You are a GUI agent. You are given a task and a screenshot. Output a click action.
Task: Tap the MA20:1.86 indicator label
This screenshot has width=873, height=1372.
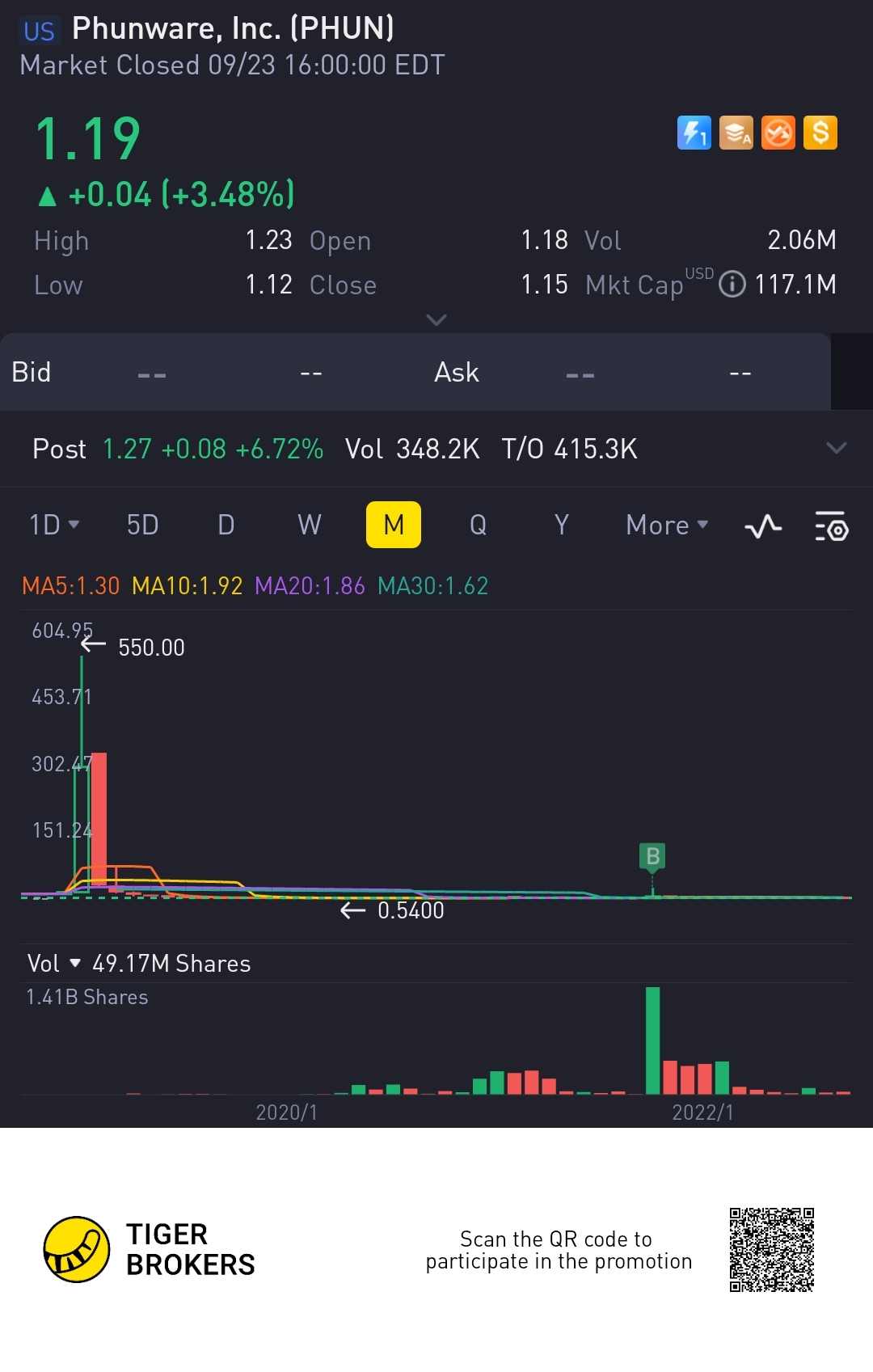(310, 585)
